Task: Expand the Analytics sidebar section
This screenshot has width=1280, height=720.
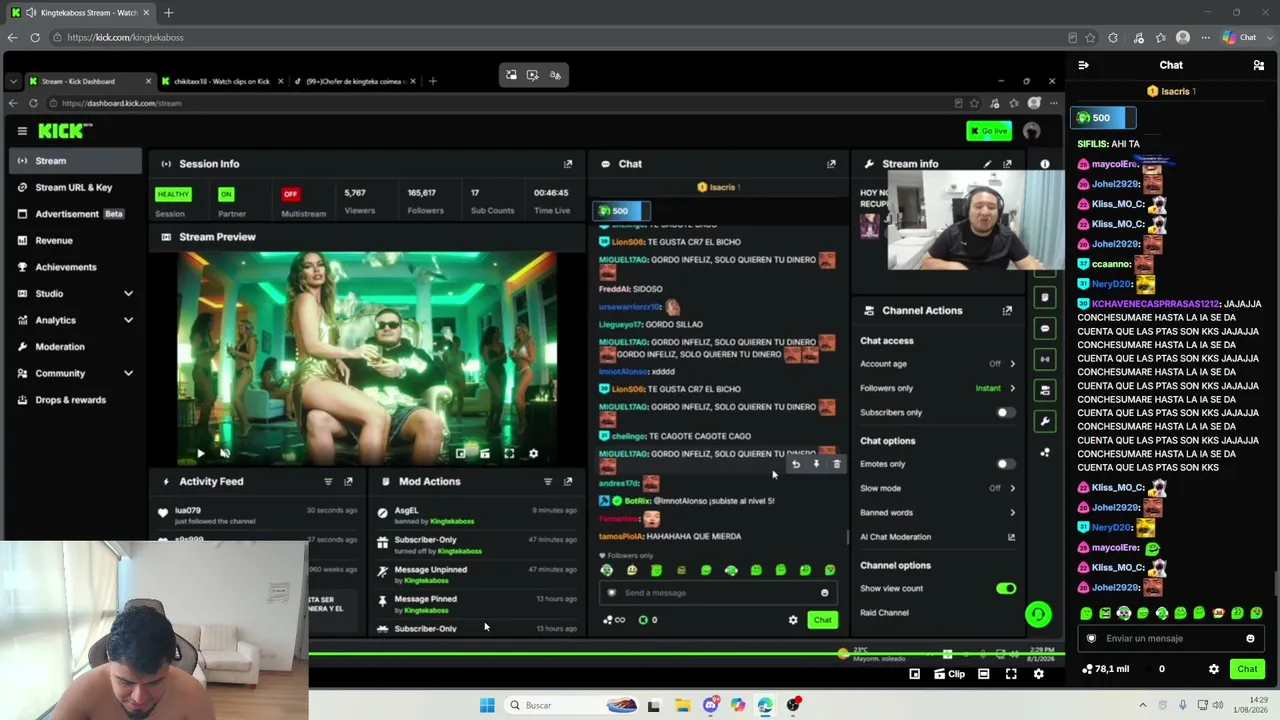Action: 128,320
